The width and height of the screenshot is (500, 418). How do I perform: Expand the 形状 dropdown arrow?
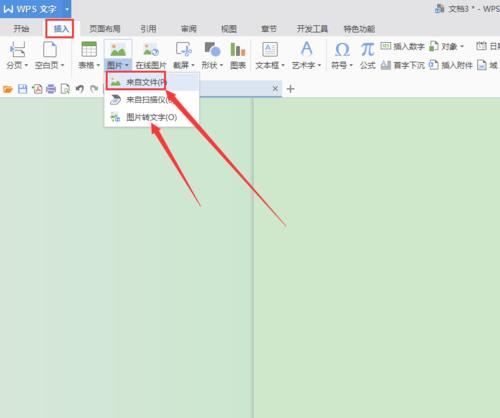pyautogui.click(x=221, y=65)
